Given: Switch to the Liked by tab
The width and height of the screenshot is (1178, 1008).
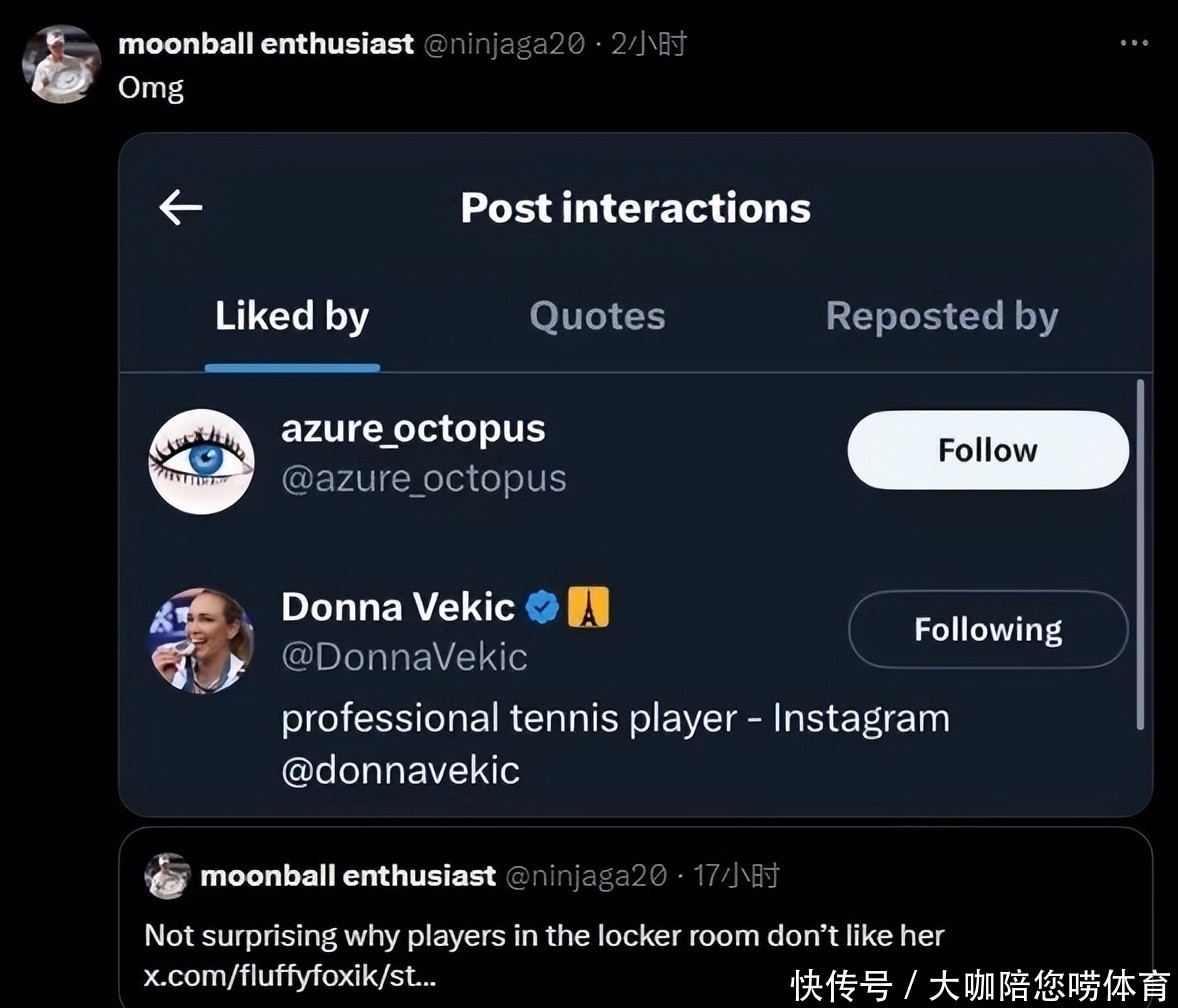Looking at the screenshot, I should coord(292,317).
